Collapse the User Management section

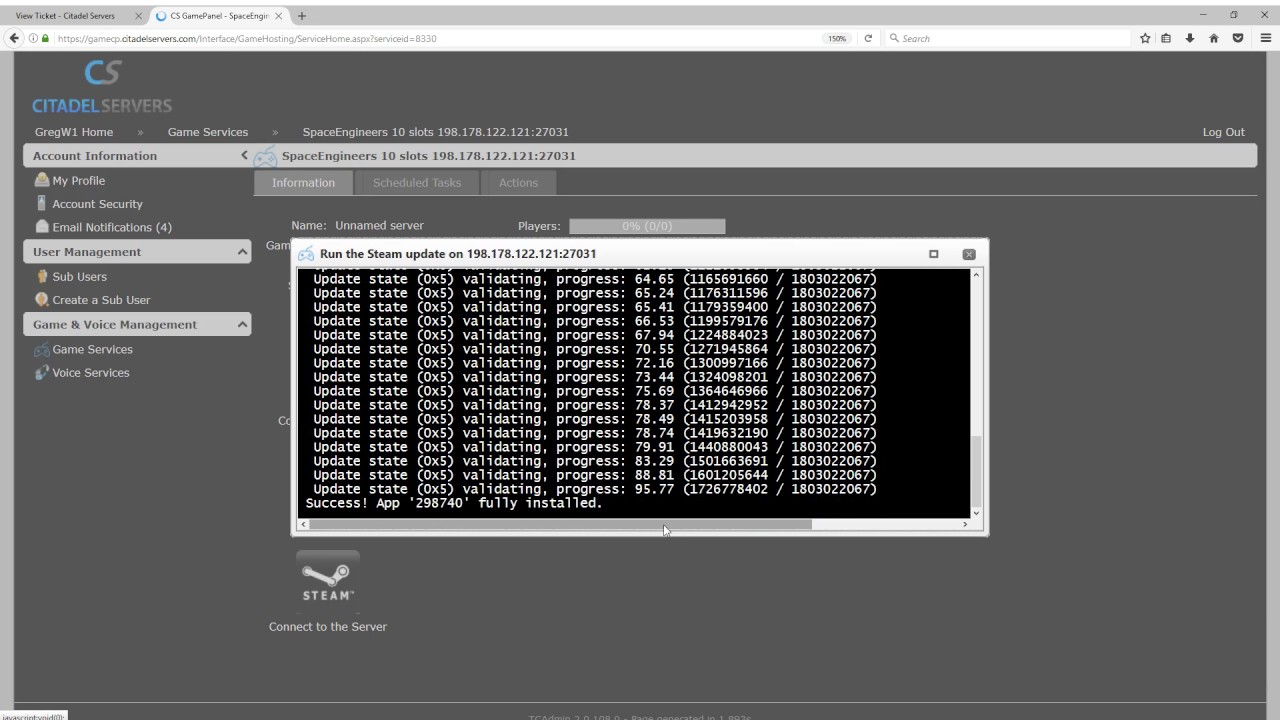[x=242, y=252]
